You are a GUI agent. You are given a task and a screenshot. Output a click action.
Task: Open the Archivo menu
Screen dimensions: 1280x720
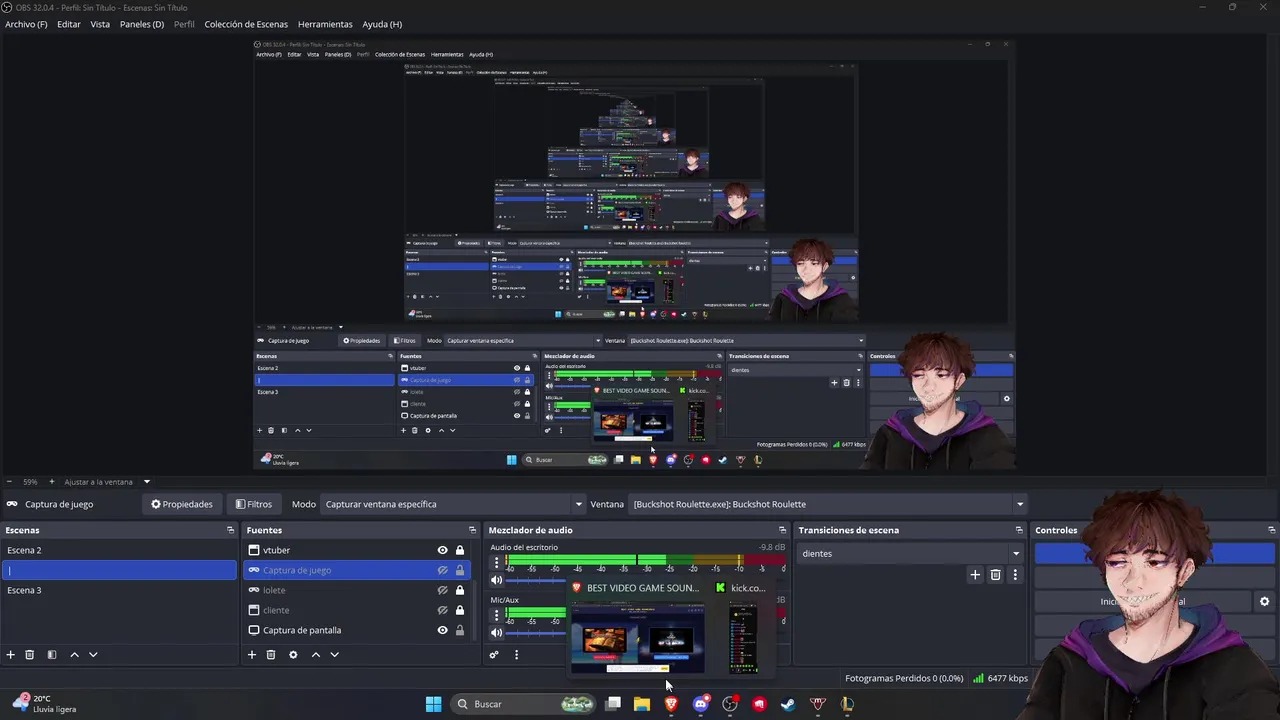click(x=26, y=24)
